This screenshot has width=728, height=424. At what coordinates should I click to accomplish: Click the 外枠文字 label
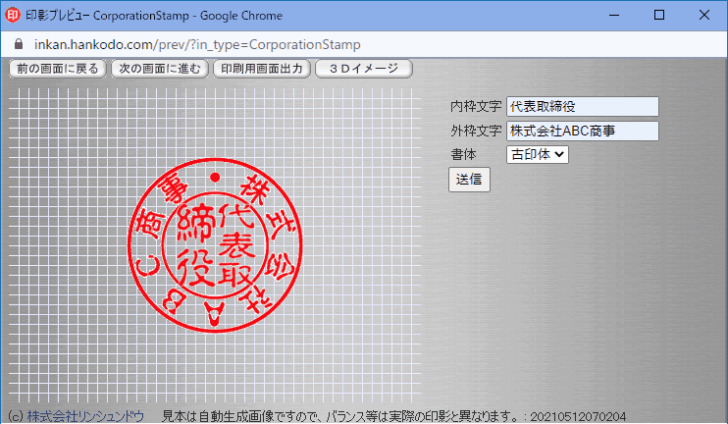tap(476, 131)
